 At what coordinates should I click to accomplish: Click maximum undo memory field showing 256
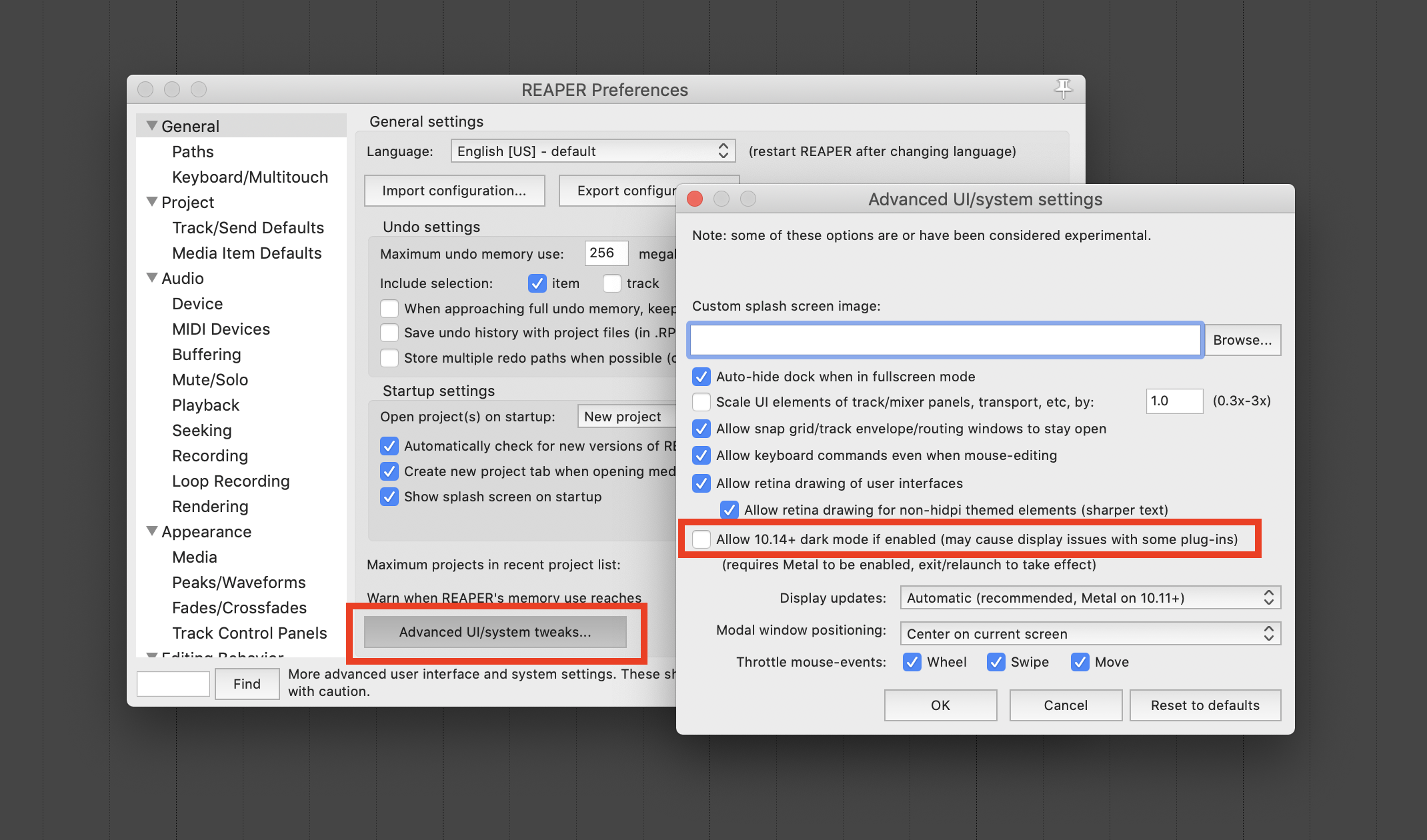[x=606, y=253]
